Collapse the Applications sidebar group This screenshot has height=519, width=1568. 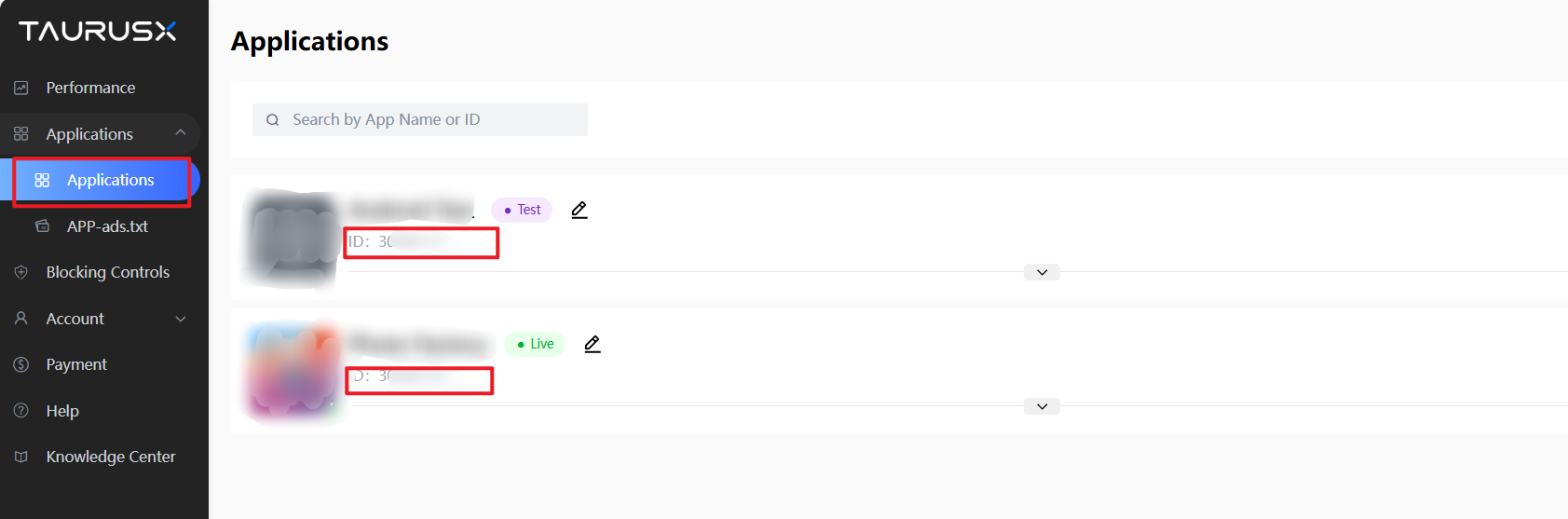181,133
